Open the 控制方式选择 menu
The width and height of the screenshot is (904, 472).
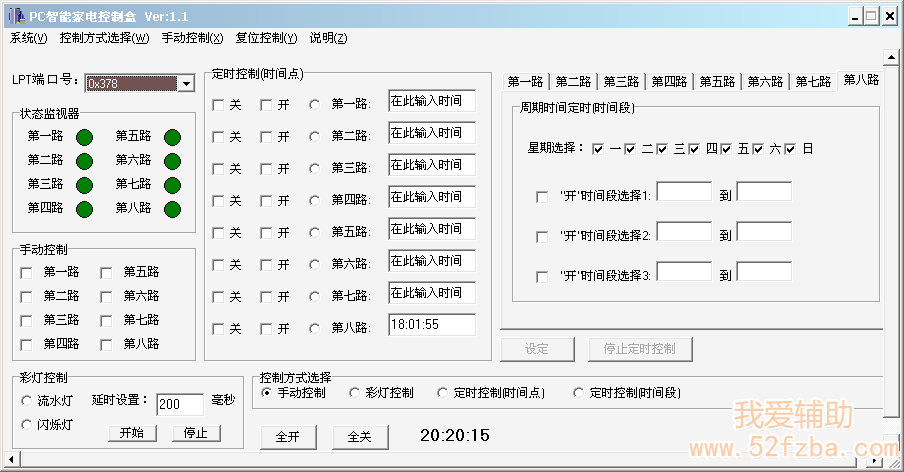coord(104,38)
